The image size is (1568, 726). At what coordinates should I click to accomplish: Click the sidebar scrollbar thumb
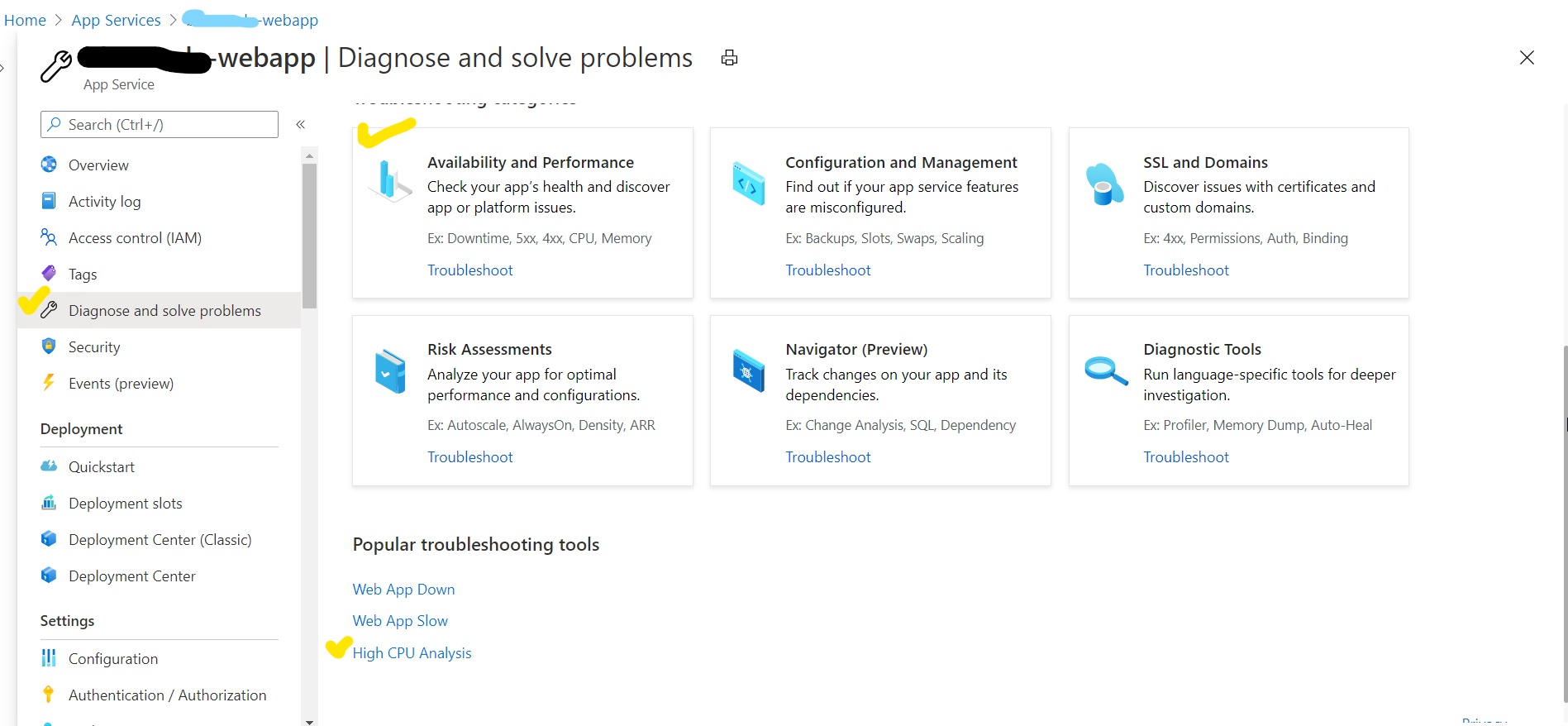coord(309,236)
